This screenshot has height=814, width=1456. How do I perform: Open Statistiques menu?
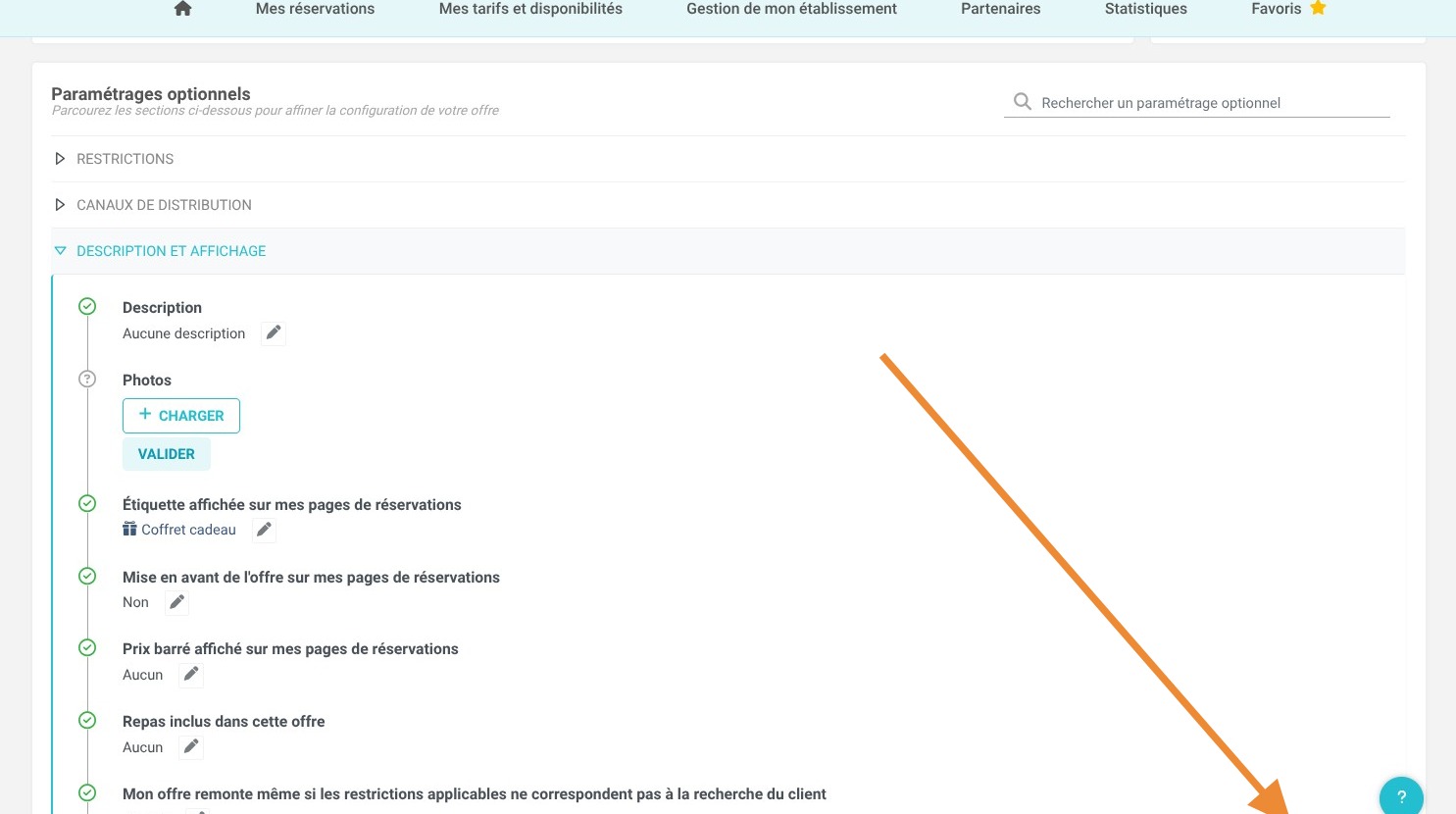(1145, 9)
